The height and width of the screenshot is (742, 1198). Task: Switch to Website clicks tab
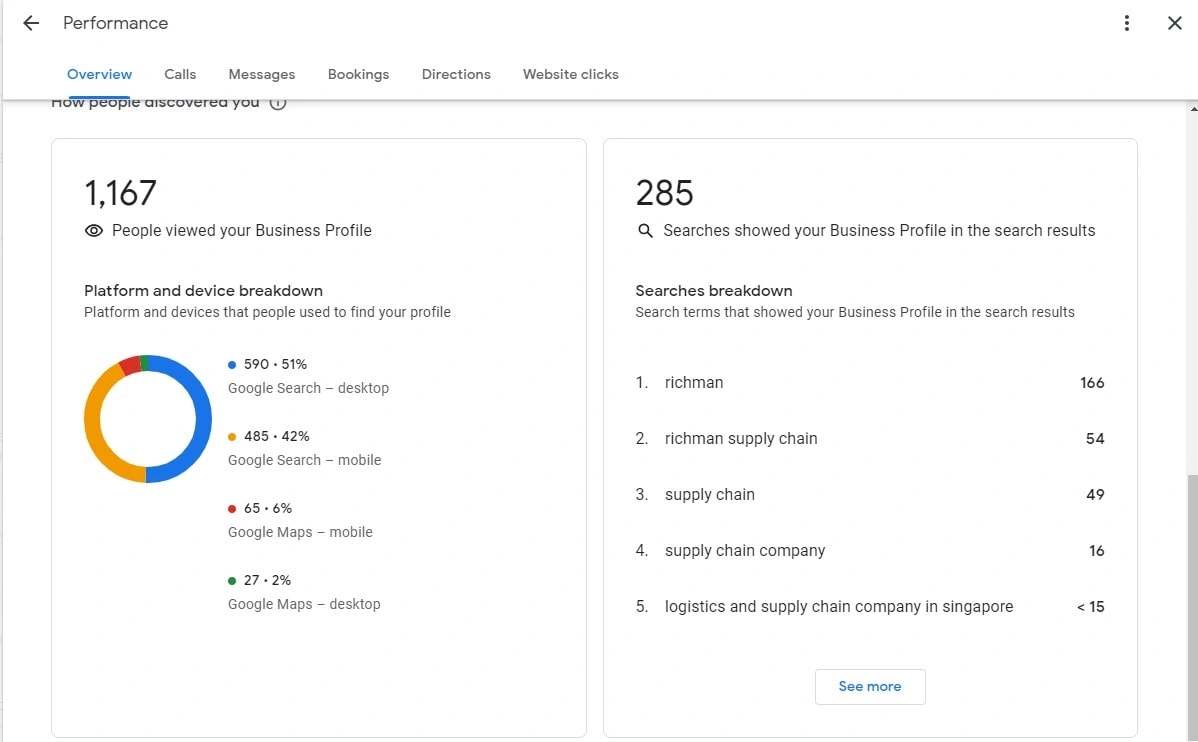[570, 74]
